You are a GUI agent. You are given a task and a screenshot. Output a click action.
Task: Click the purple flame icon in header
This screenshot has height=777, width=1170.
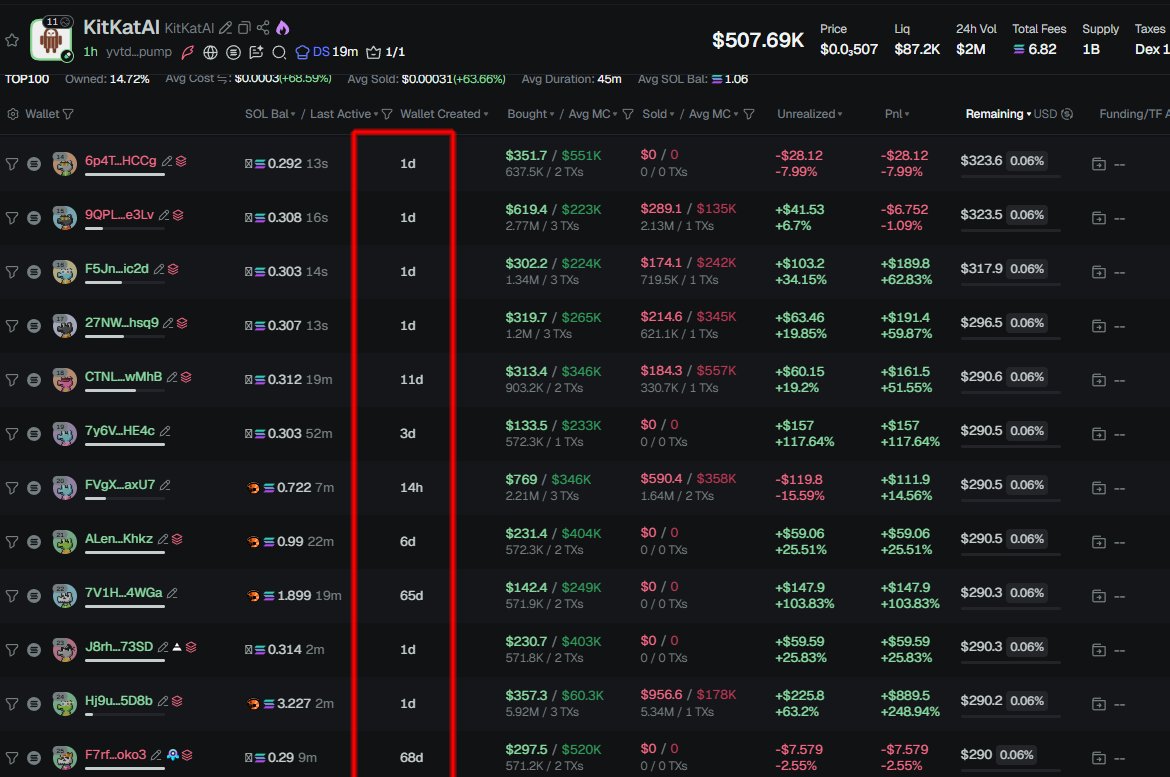pos(282,28)
